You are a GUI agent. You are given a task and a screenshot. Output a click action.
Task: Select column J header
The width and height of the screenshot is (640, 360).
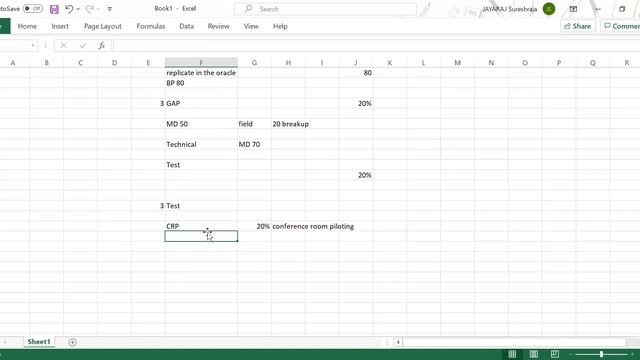coord(356,62)
